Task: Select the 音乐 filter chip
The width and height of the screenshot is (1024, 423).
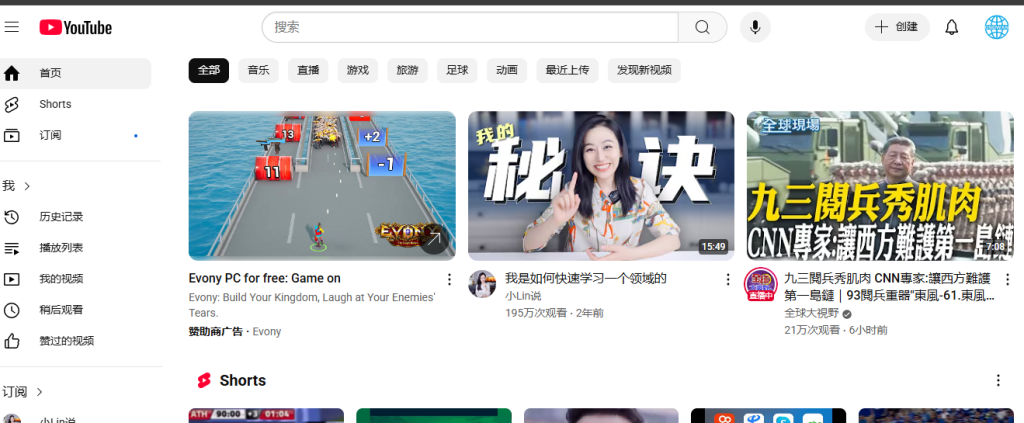Action: click(x=258, y=70)
